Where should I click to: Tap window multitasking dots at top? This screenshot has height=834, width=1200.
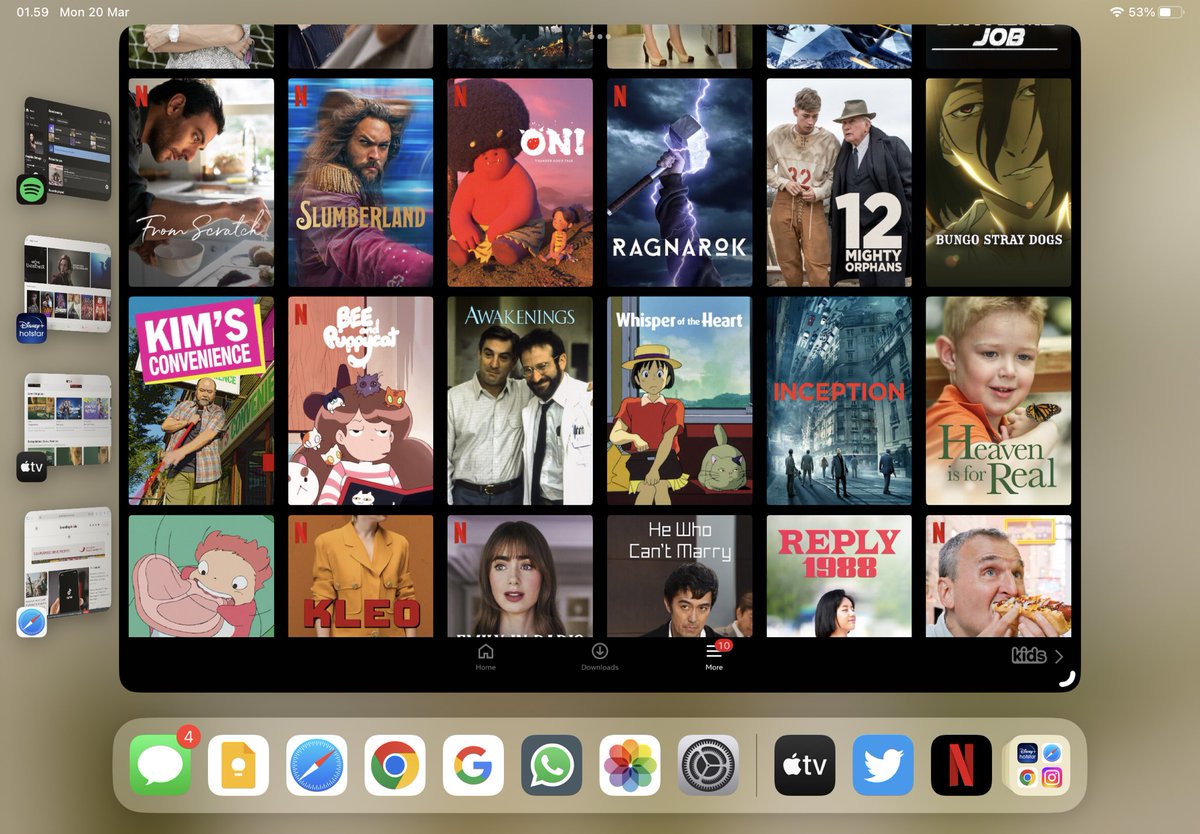tap(600, 35)
